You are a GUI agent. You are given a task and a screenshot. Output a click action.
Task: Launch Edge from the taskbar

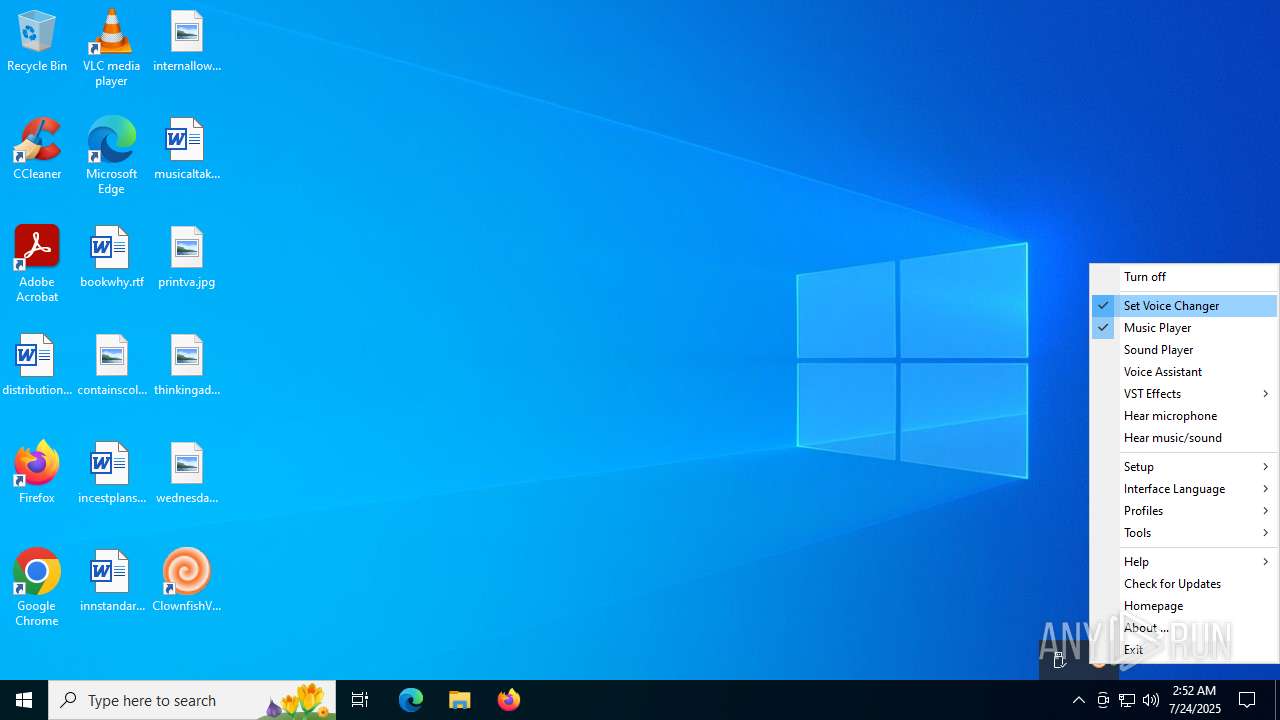411,700
